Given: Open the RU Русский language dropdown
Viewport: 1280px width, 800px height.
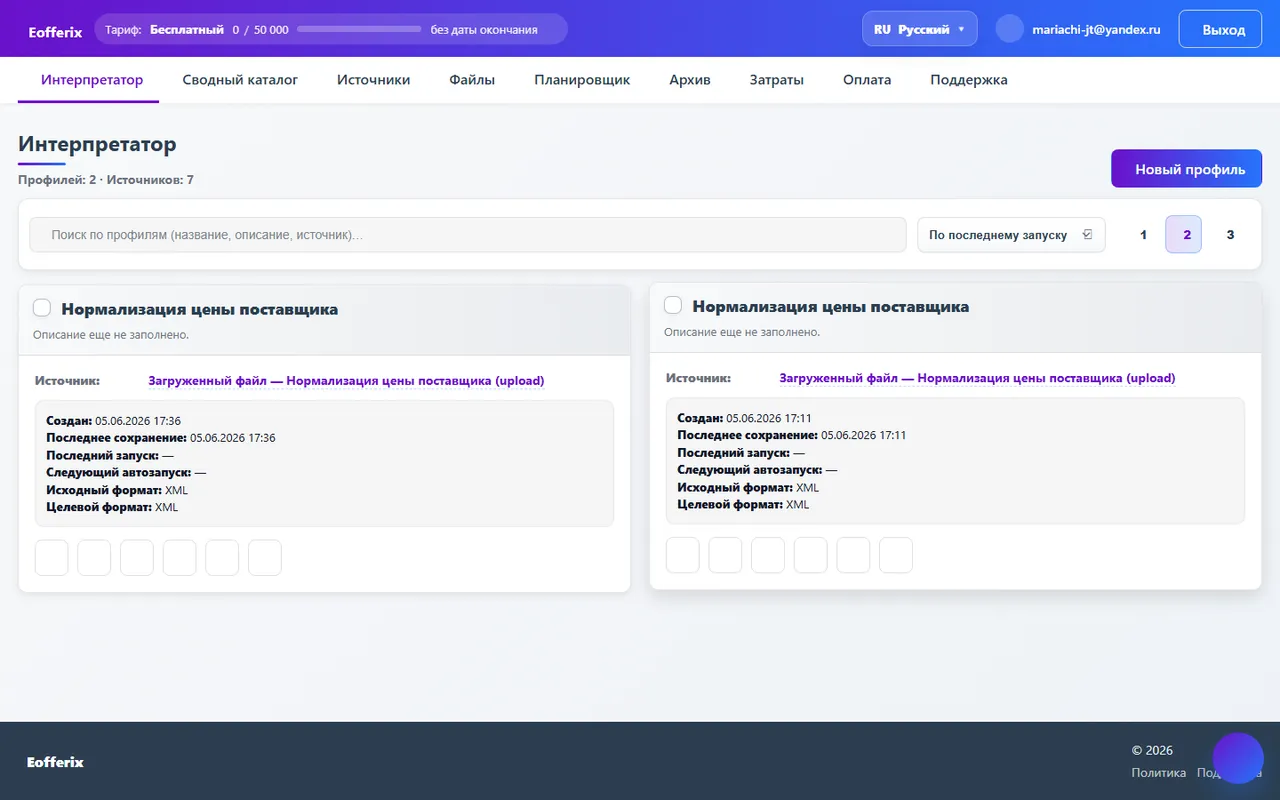Looking at the screenshot, I should tap(920, 29).
